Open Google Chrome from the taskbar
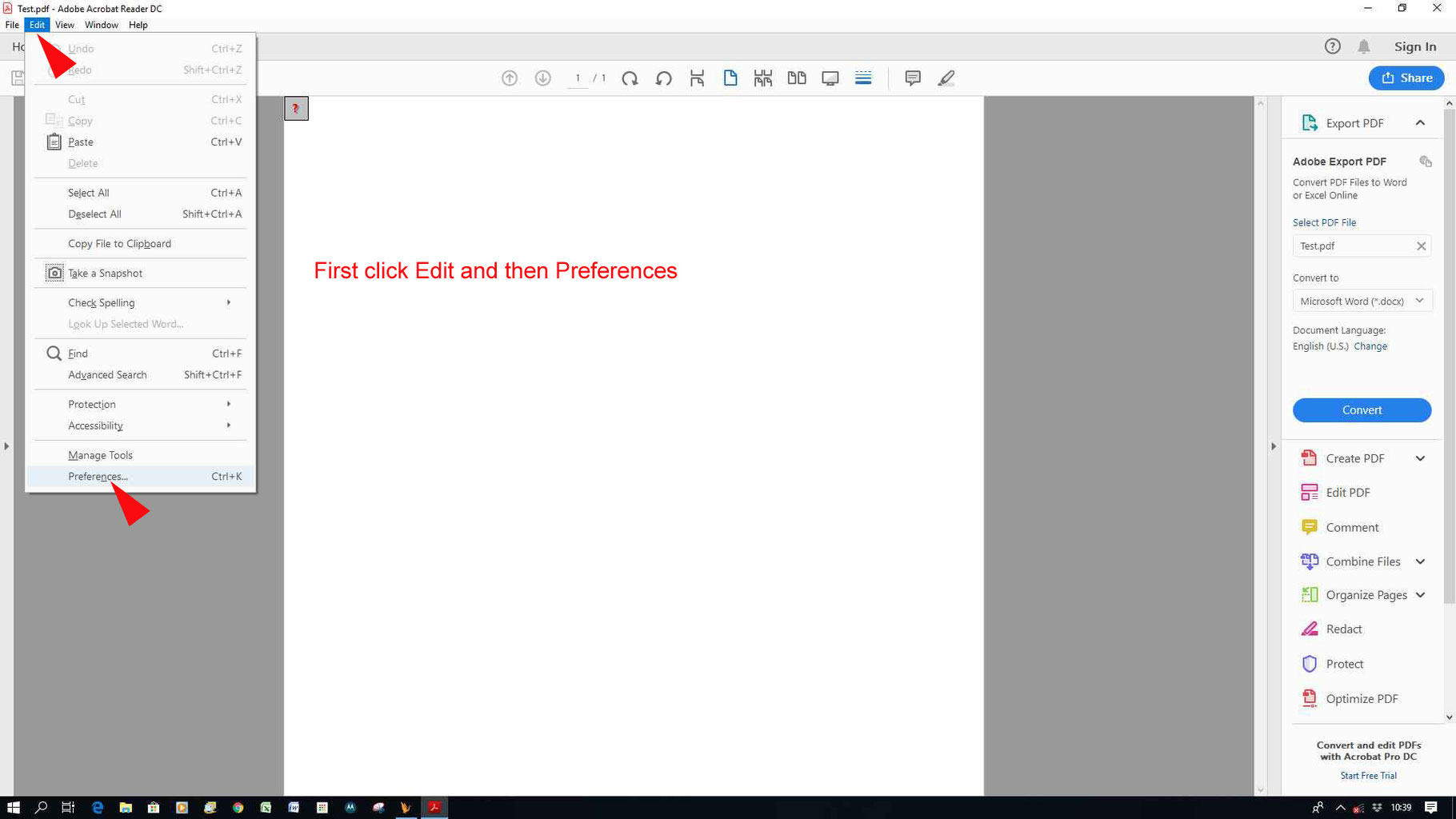This screenshot has width=1456, height=819. tap(238, 808)
